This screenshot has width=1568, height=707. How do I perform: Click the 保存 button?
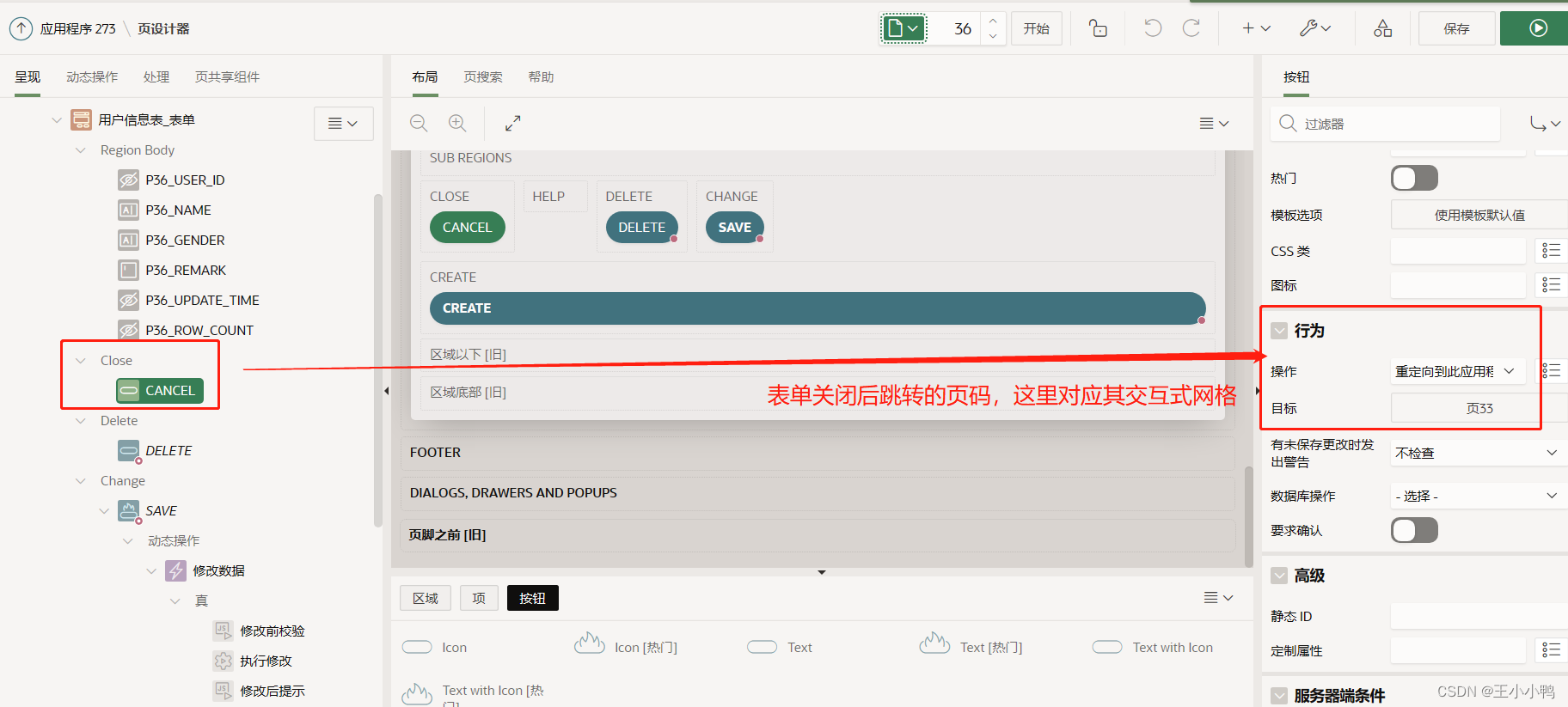[1456, 28]
